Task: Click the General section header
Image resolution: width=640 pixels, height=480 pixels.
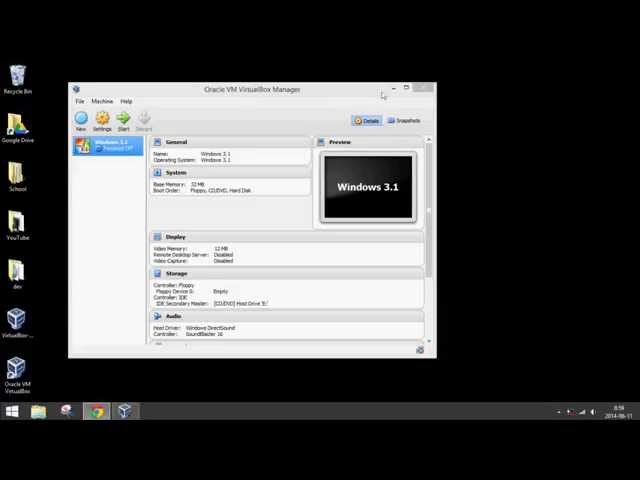Action: 231,142
